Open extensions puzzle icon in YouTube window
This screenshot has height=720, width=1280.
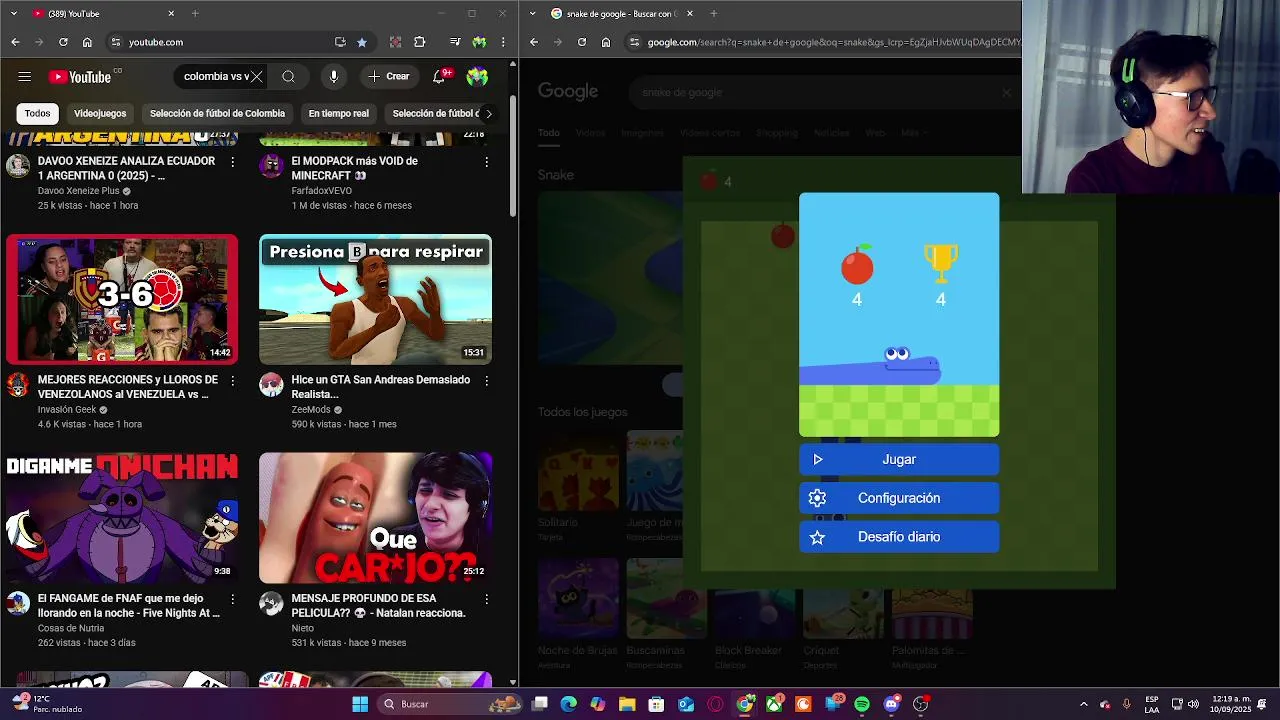click(x=419, y=42)
